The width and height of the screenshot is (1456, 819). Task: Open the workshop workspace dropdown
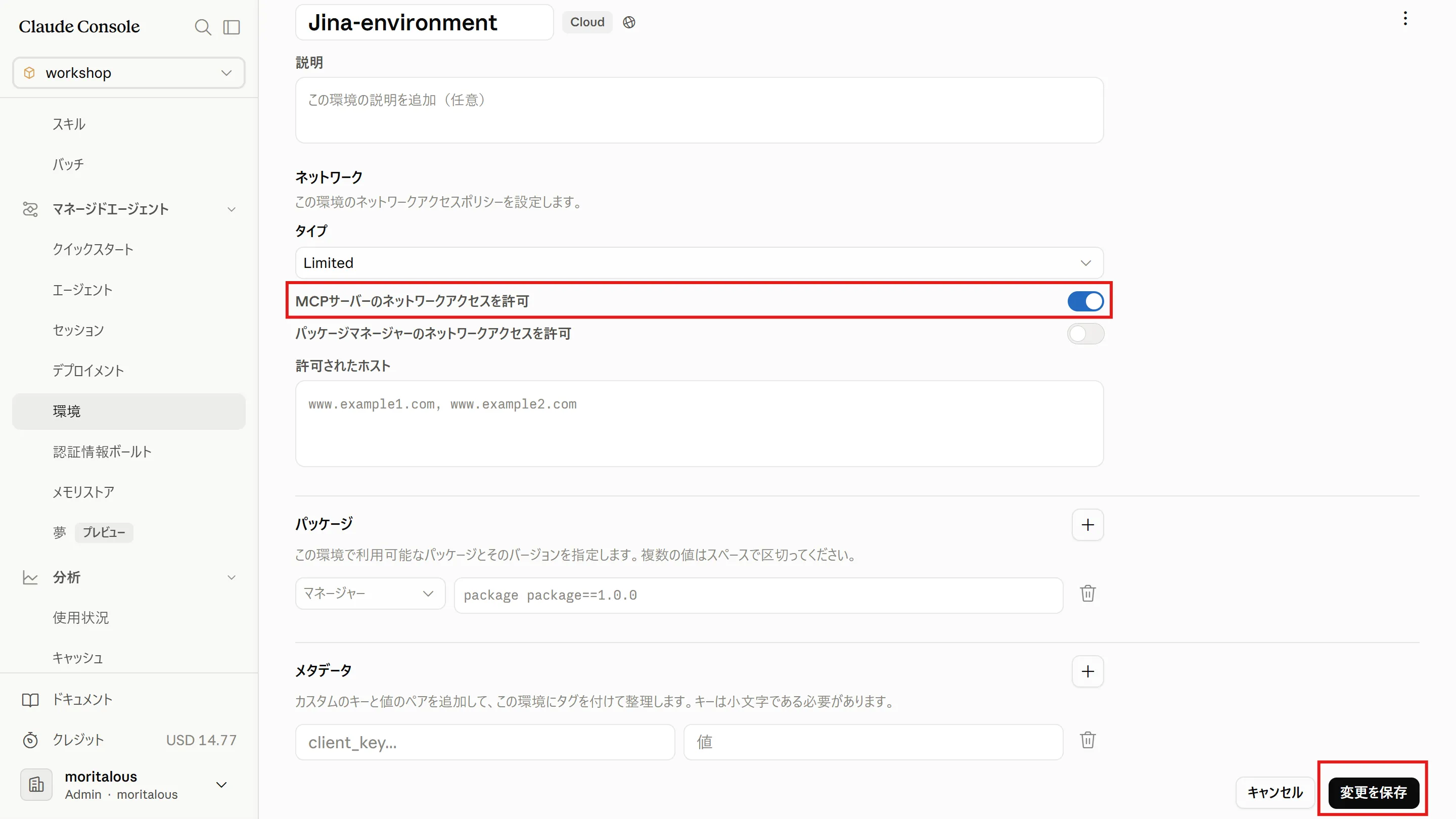click(129, 73)
